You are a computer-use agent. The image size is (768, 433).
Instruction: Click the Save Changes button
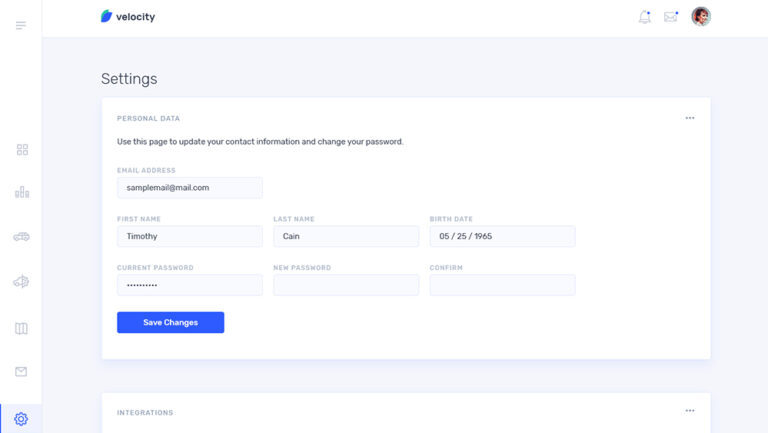click(x=170, y=322)
